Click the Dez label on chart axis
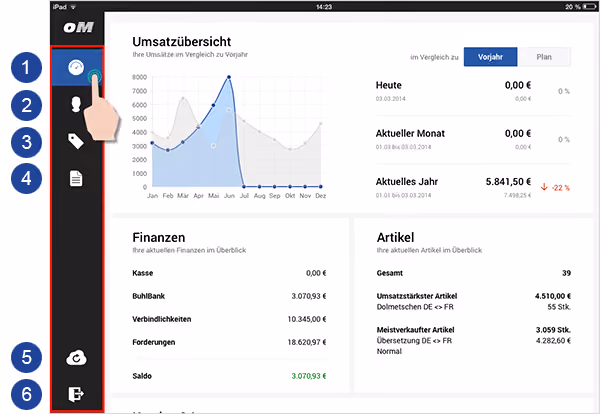Image resolution: width=600 pixels, height=414 pixels. pyautogui.click(x=321, y=196)
